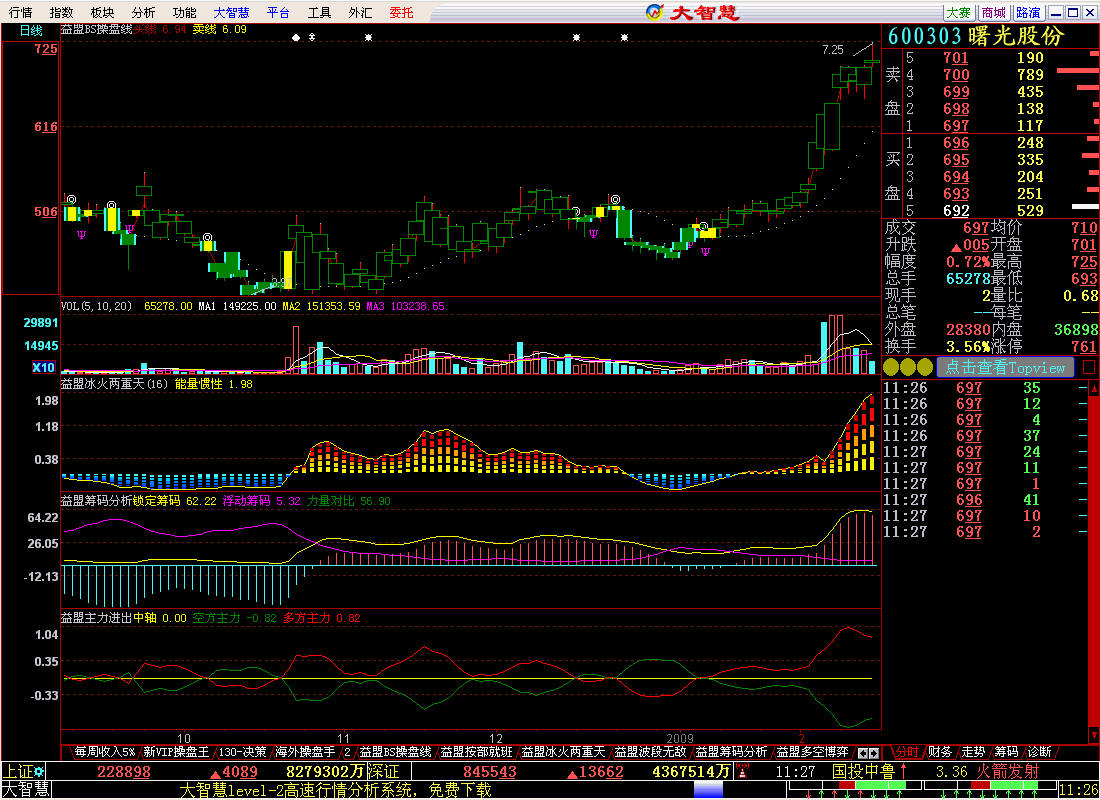The image size is (1100, 800).
Task: Click the 7.25 high price label on chart
Action: (833, 50)
